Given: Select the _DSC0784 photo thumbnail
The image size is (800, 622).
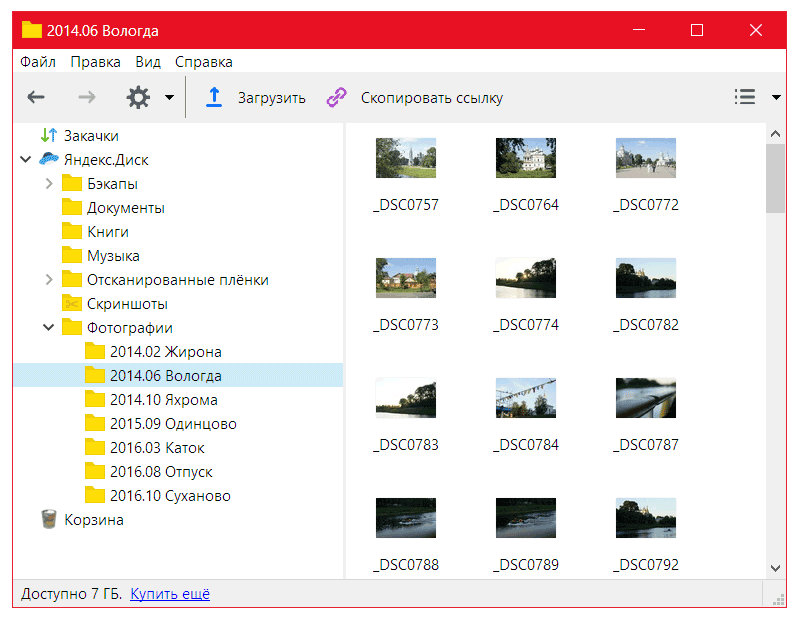Looking at the screenshot, I should pyautogui.click(x=526, y=397).
